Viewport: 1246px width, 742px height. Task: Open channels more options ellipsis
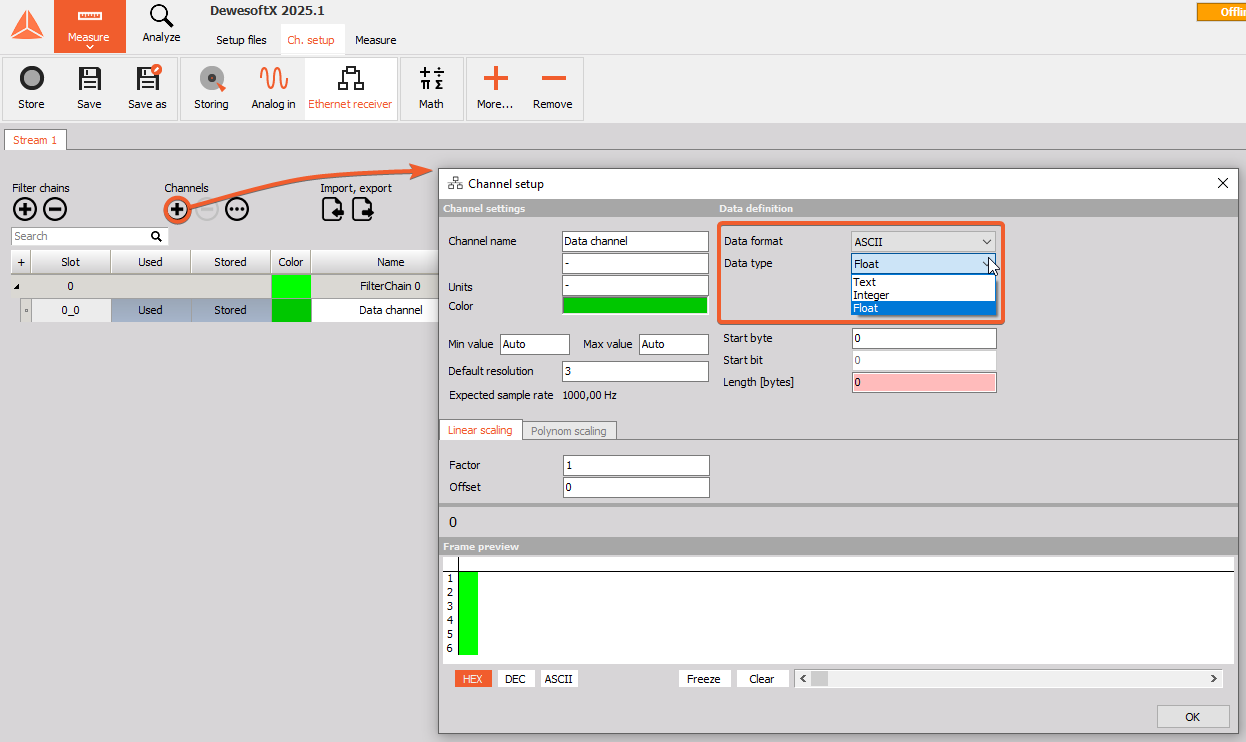(236, 209)
